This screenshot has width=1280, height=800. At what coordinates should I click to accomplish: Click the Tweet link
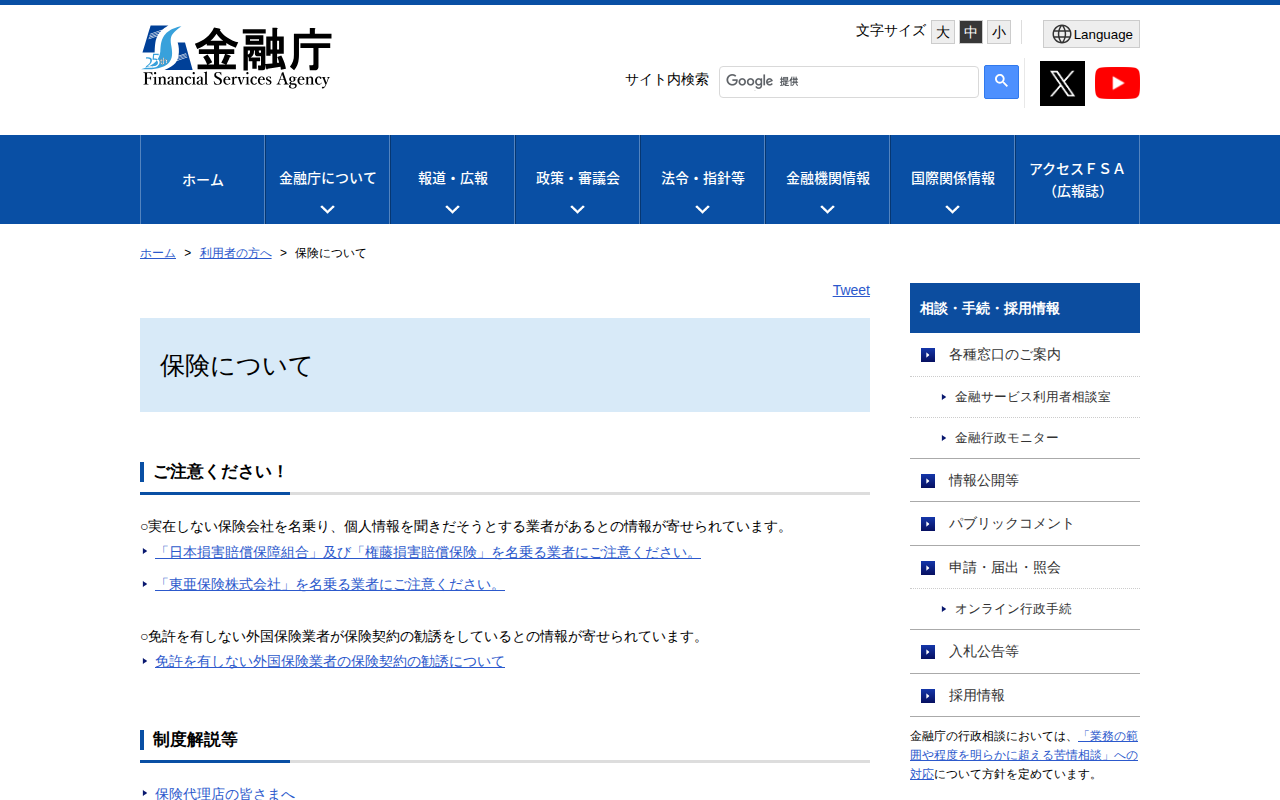click(851, 290)
